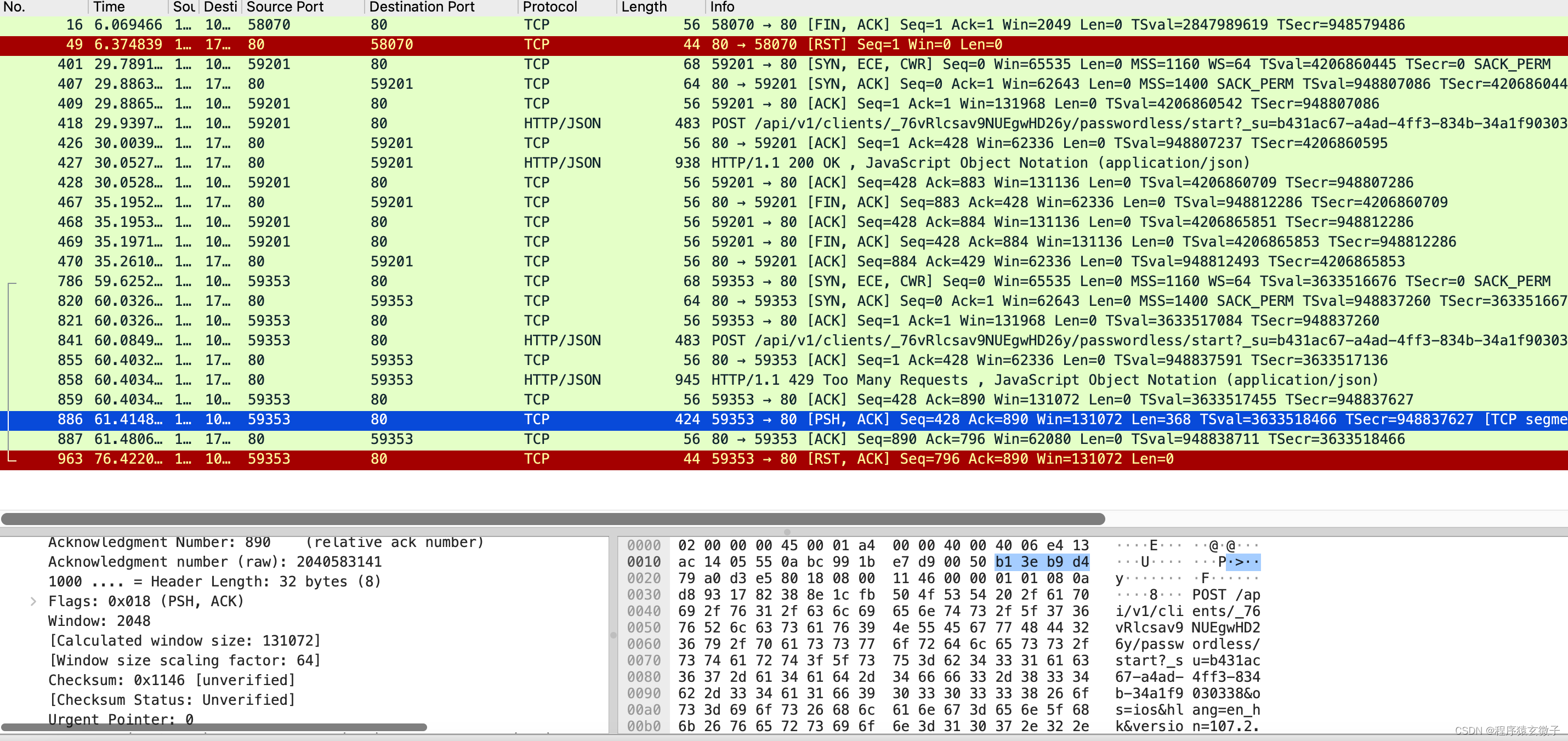Select packet 467 FIN, ACK row
The image size is (1568, 741).
[x=784, y=202]
